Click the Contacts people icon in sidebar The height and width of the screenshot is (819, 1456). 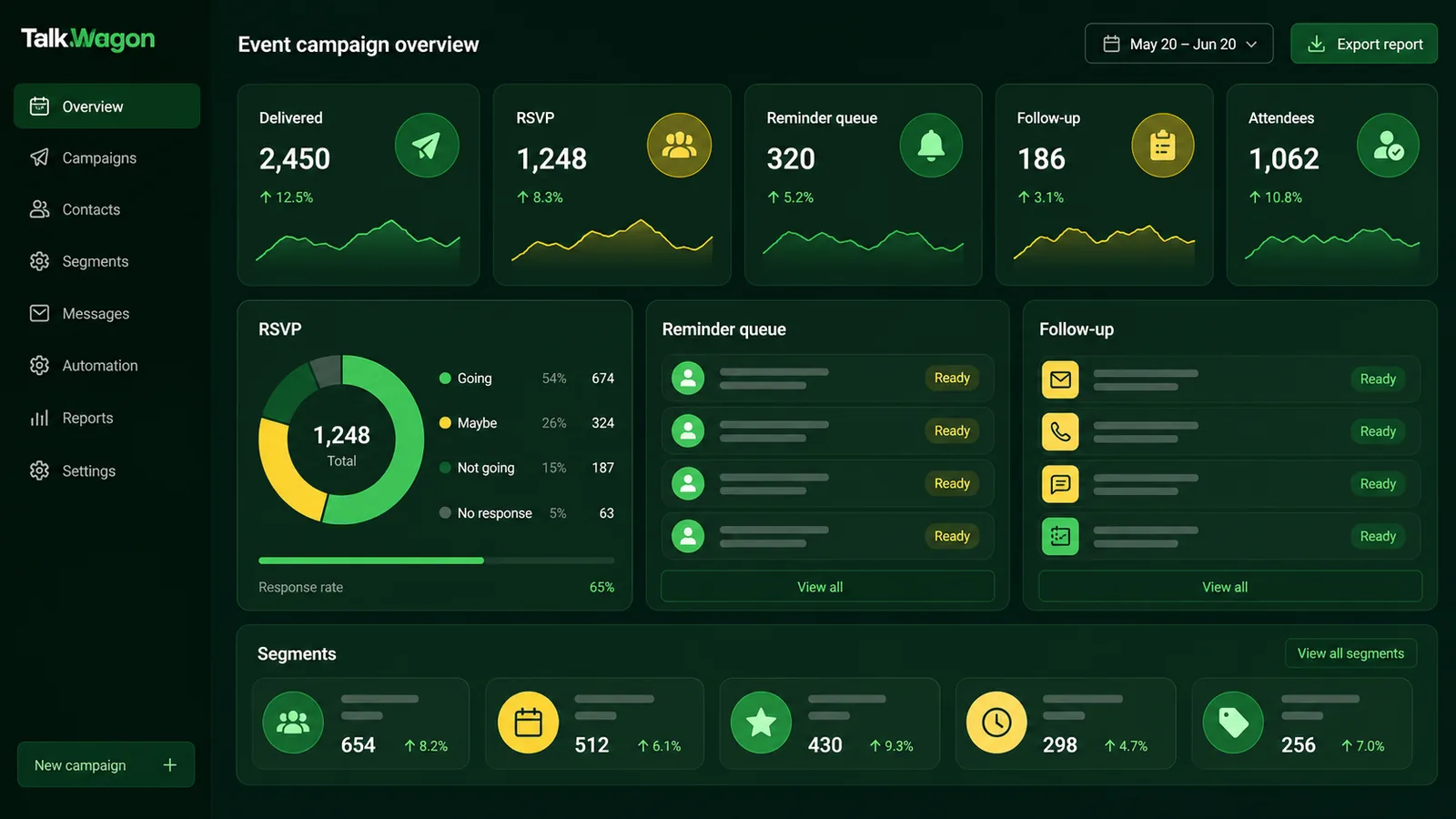[x=39, y=209]
